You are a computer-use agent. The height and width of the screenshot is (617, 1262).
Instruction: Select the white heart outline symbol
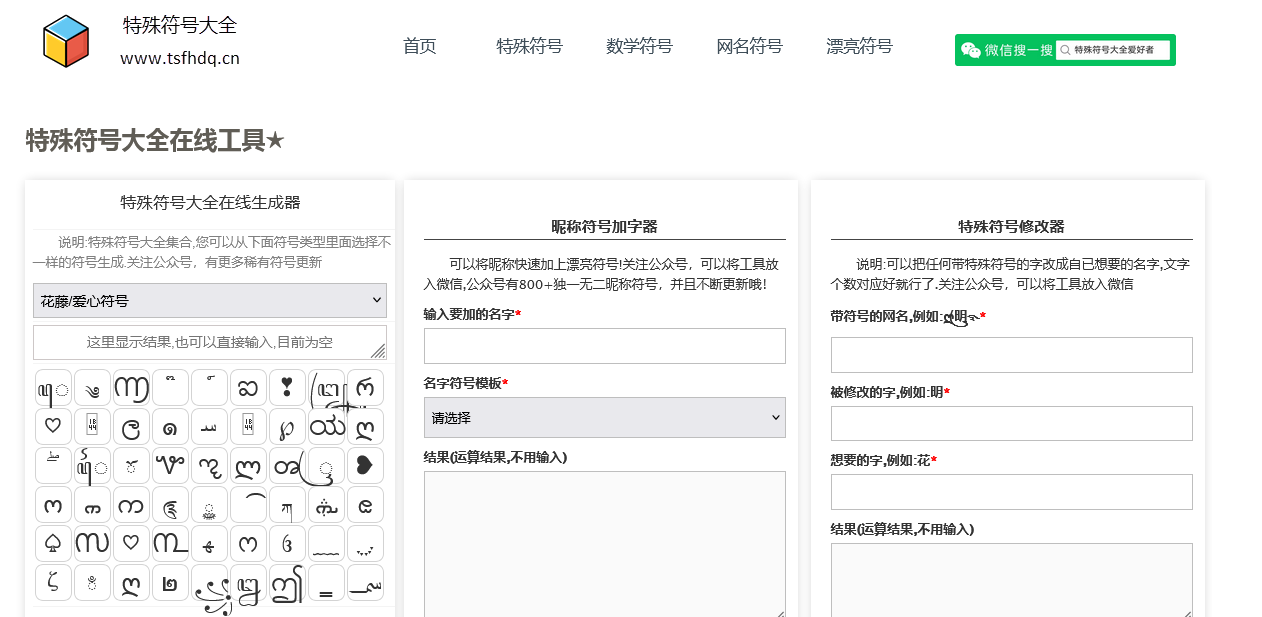(52, 426)
